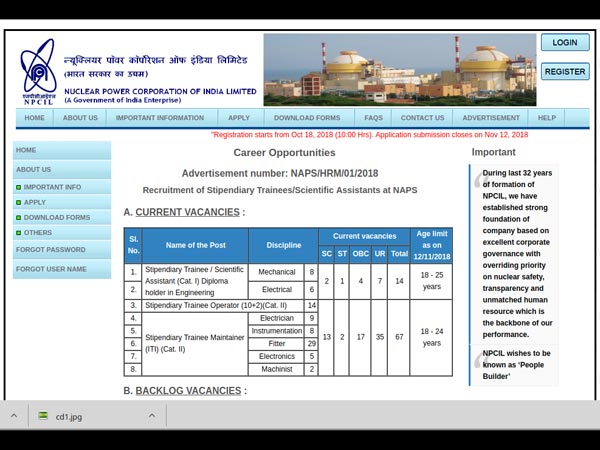Click green bullet beside Apply in sidebar

coord(18,202)
